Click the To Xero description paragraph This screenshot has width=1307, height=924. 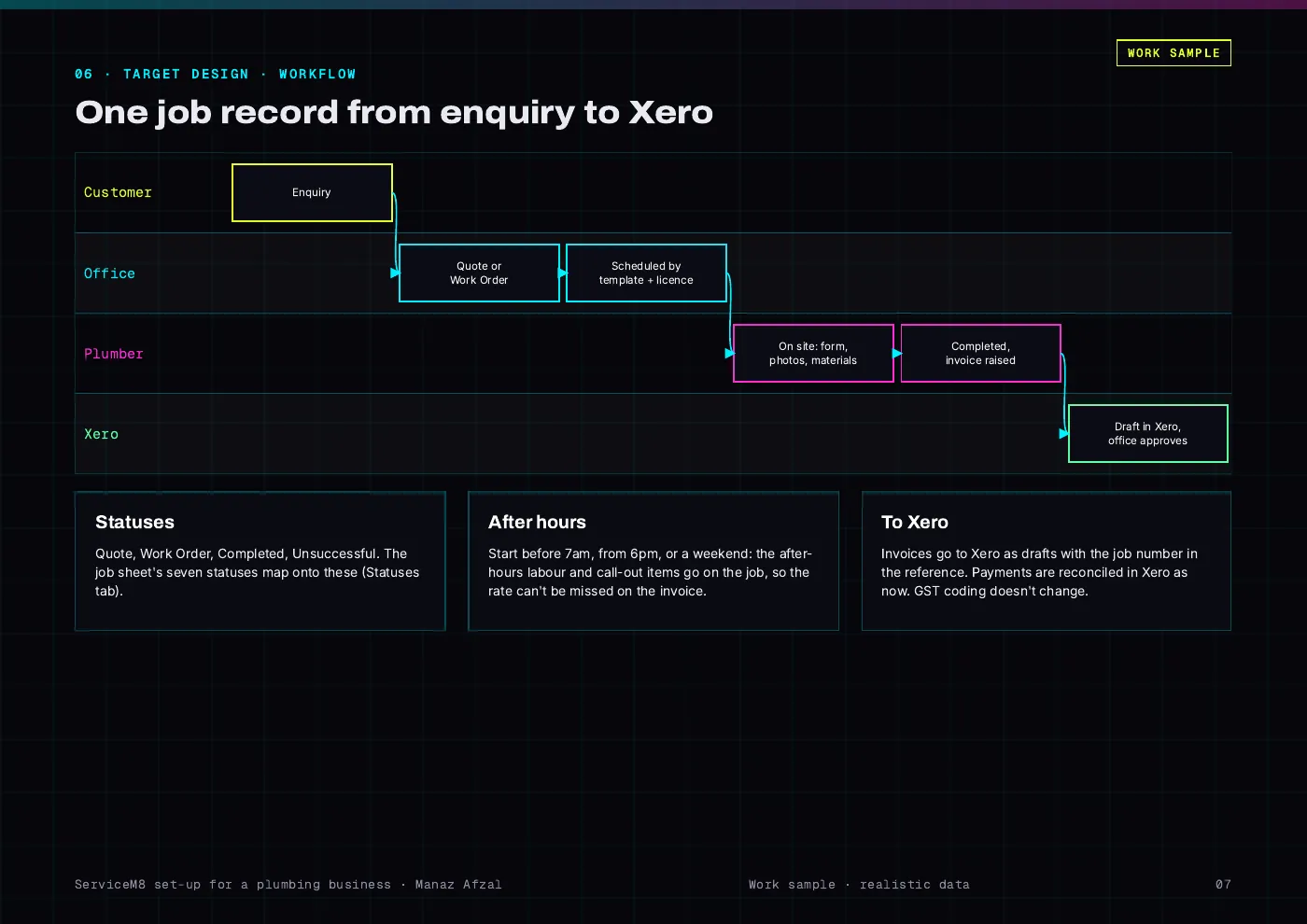(1039, 572)
